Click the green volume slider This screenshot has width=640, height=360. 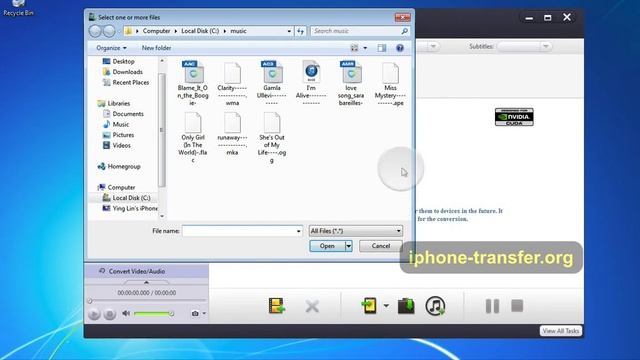[153, 313]
